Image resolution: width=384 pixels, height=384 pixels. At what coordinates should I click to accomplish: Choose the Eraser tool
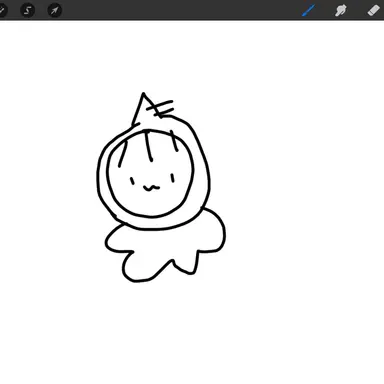click(x=373, y=10)
